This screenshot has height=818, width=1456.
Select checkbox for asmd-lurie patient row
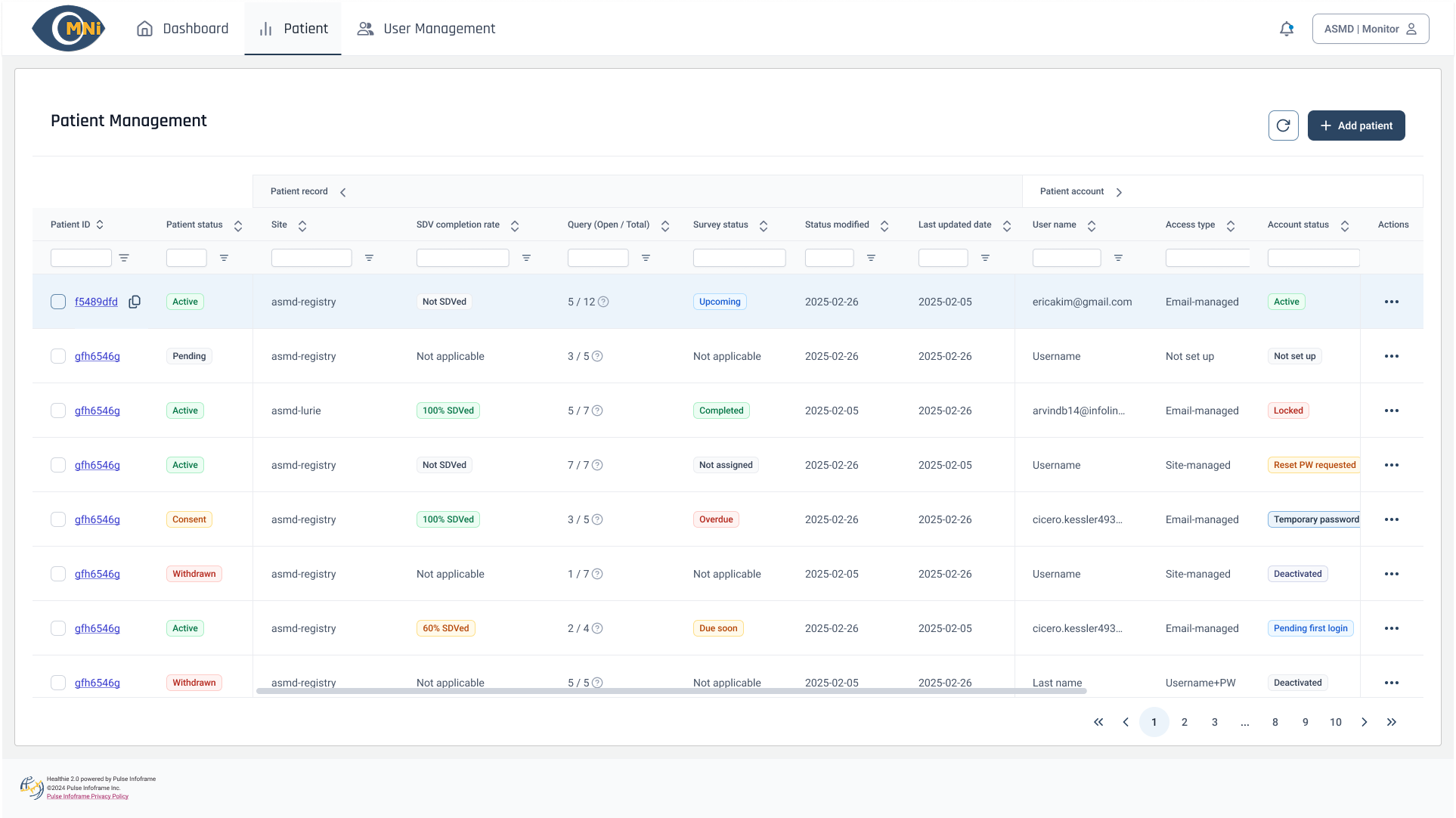[x=58, y=411]
